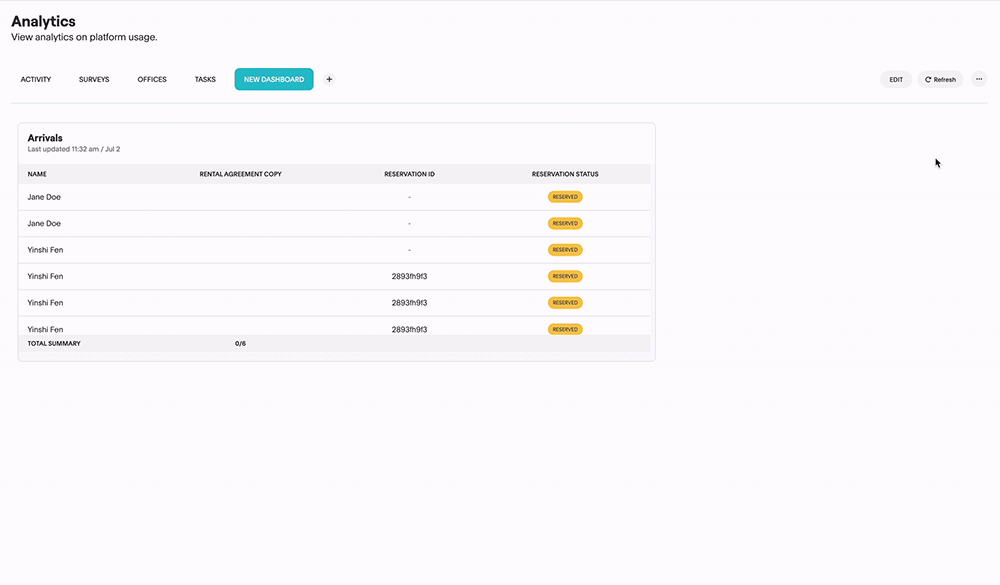This screenshot has width=1000, height=585.
Task: Click the 0/6 total summary value
Action: point(240,343)
